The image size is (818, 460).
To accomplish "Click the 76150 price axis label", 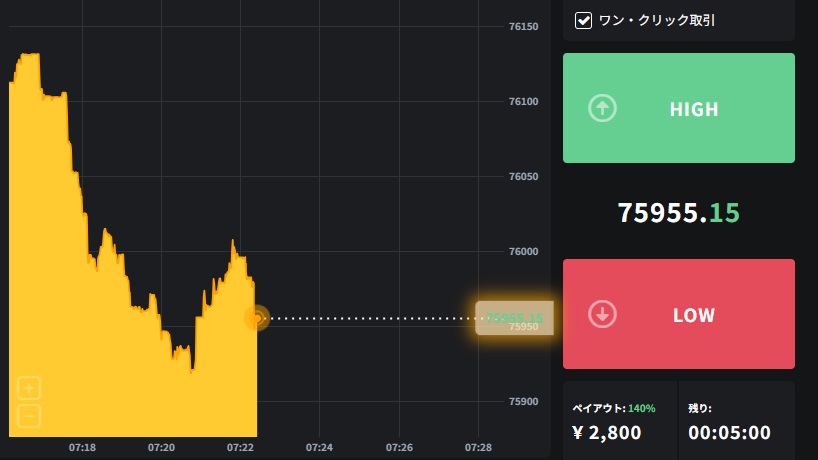I will [525, 27].
